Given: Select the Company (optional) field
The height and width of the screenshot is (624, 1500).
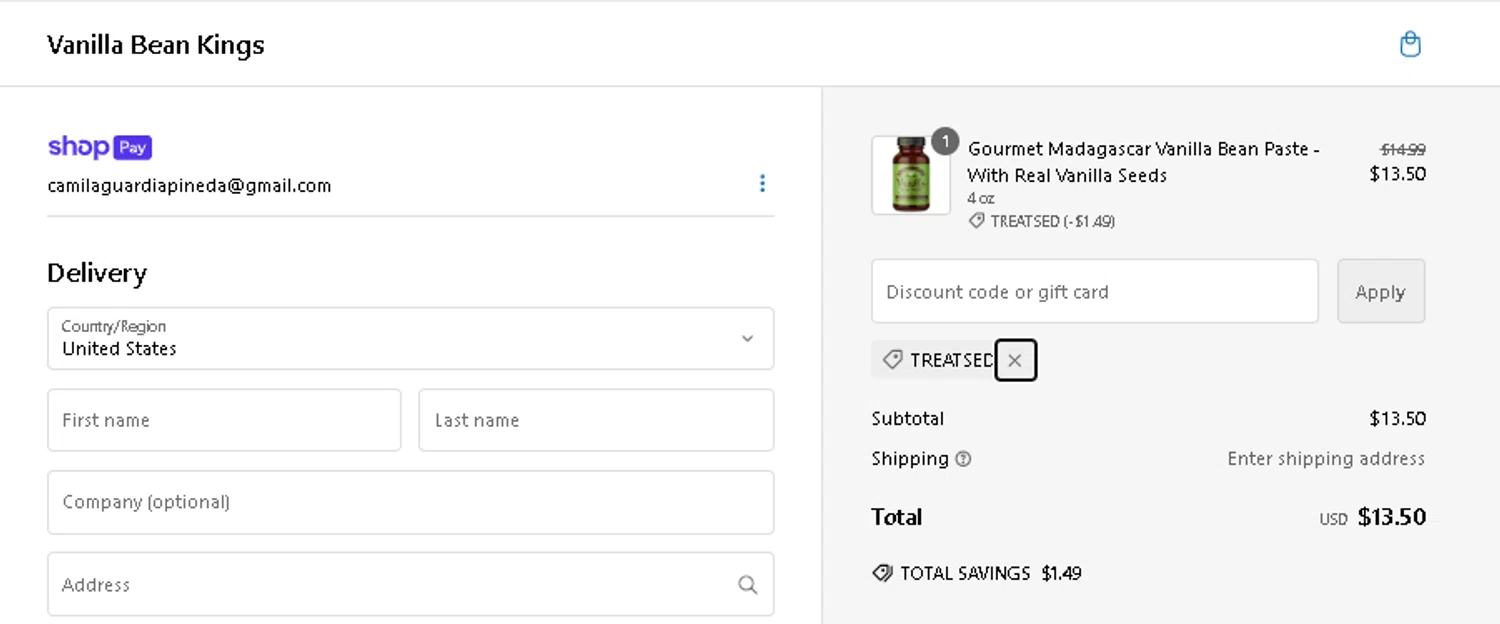Looking at the screenshot, I should point(410,502).
